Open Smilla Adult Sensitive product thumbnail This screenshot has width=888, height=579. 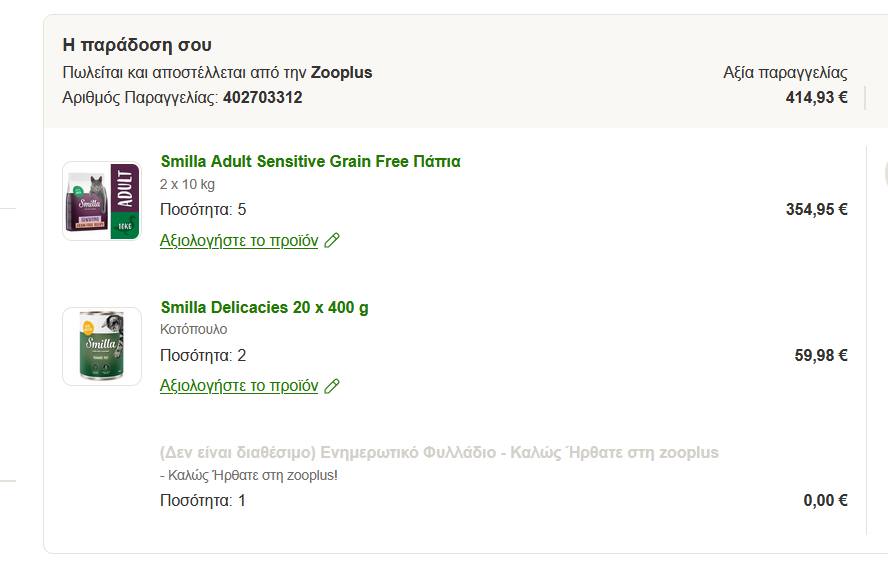point(102,201)
